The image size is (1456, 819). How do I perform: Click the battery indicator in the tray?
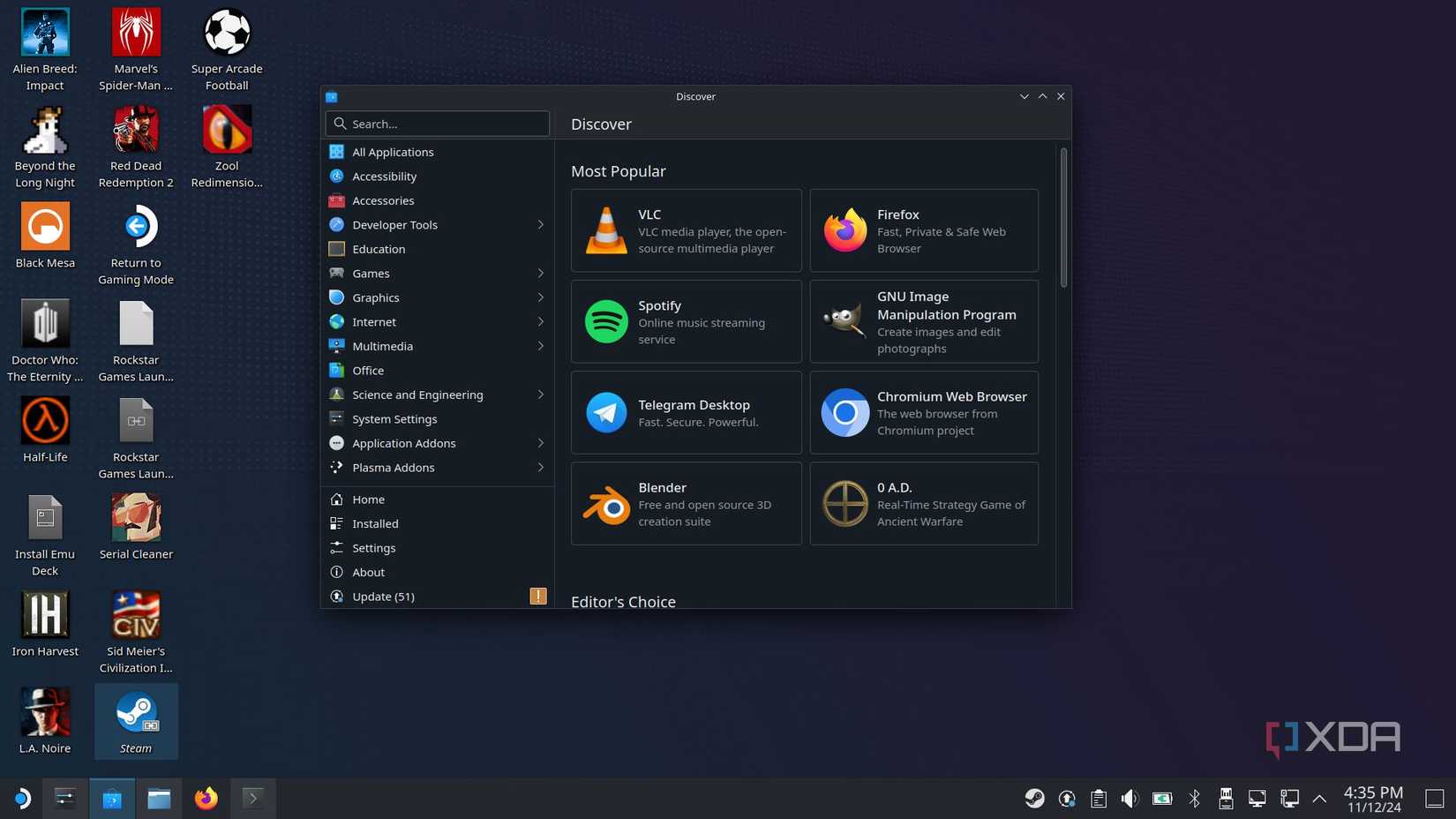click(1161, 798)
